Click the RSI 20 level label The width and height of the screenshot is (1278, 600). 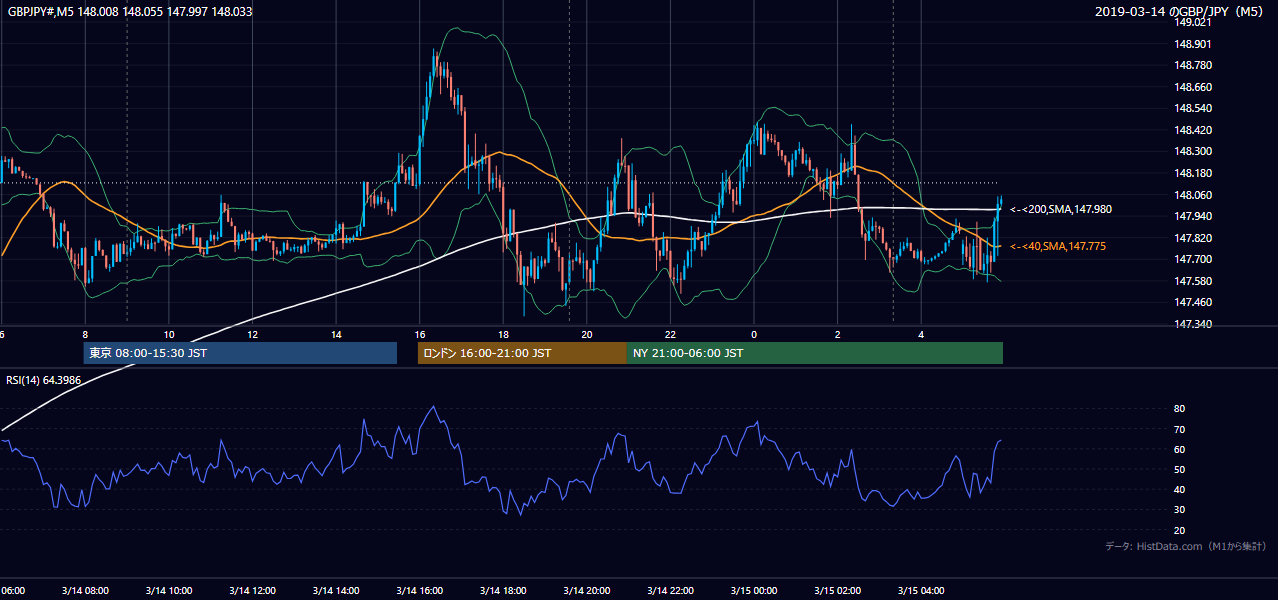point(1179,530)
